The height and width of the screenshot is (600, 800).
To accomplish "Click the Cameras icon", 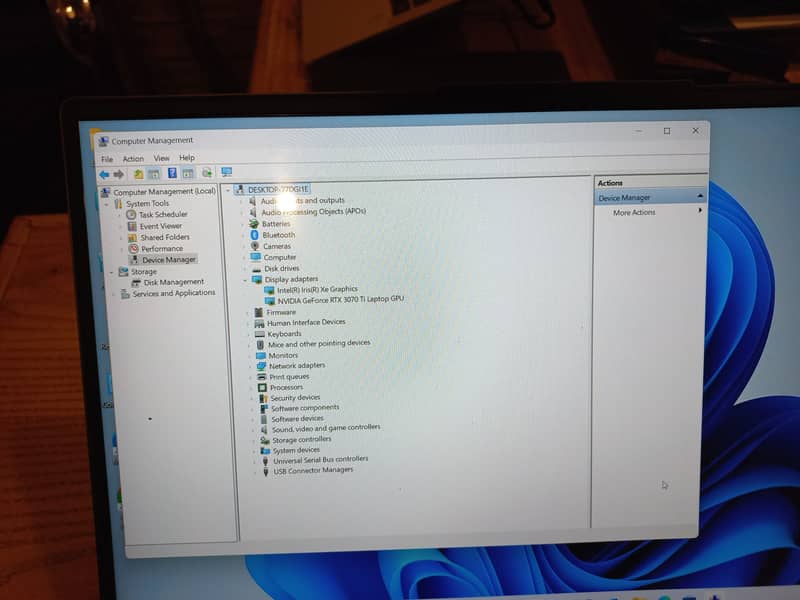I will [x=255, y=246].
